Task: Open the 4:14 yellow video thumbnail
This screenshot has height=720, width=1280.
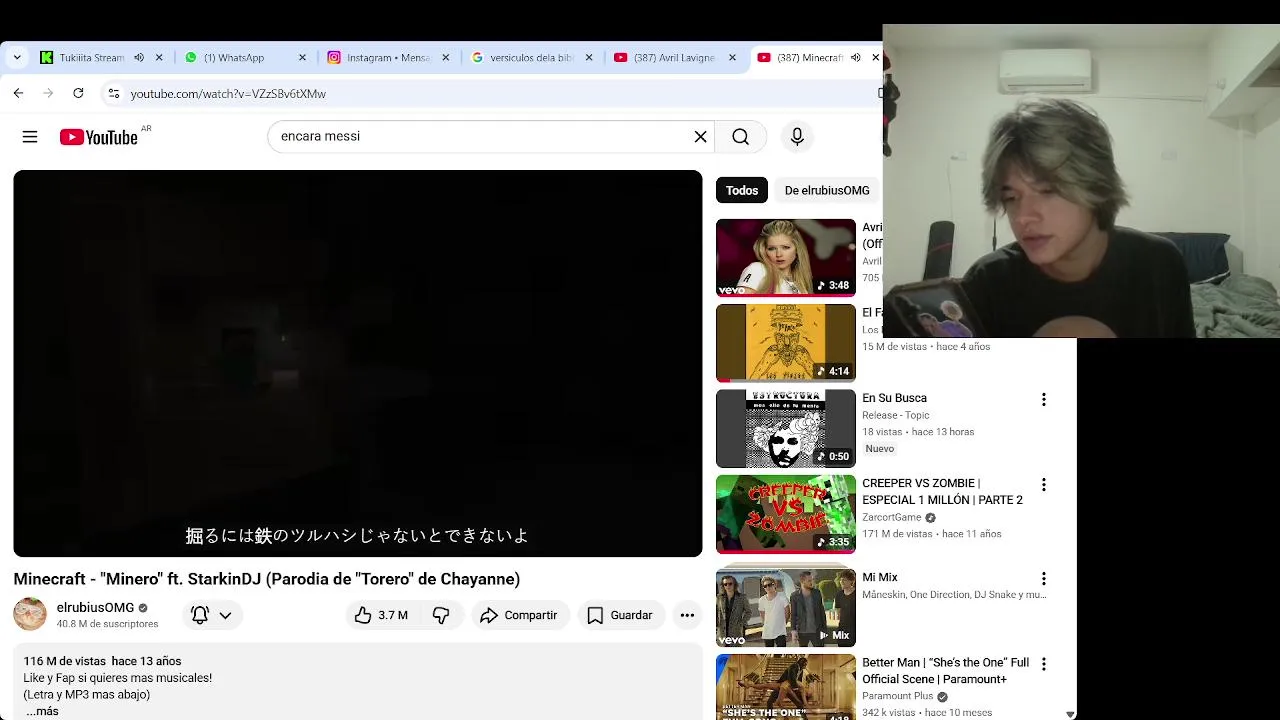Action: [786, 343]
